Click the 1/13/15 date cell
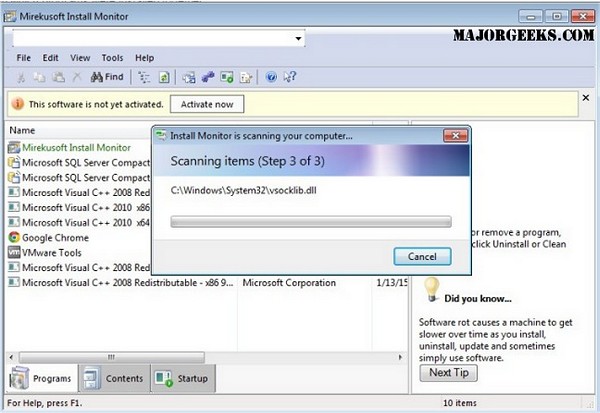 (x=392, y=282)
